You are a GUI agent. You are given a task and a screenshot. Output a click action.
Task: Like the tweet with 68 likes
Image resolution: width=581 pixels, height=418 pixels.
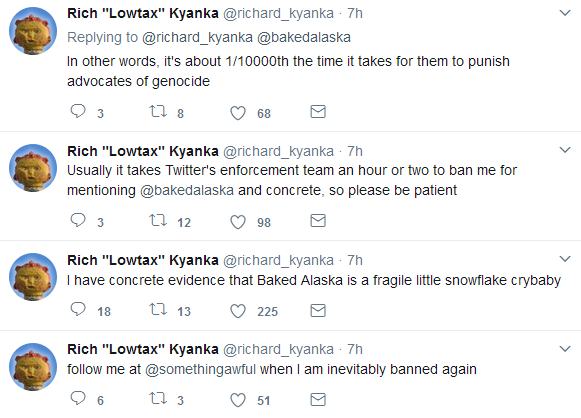pyautogui.click(x=238, y=113)
